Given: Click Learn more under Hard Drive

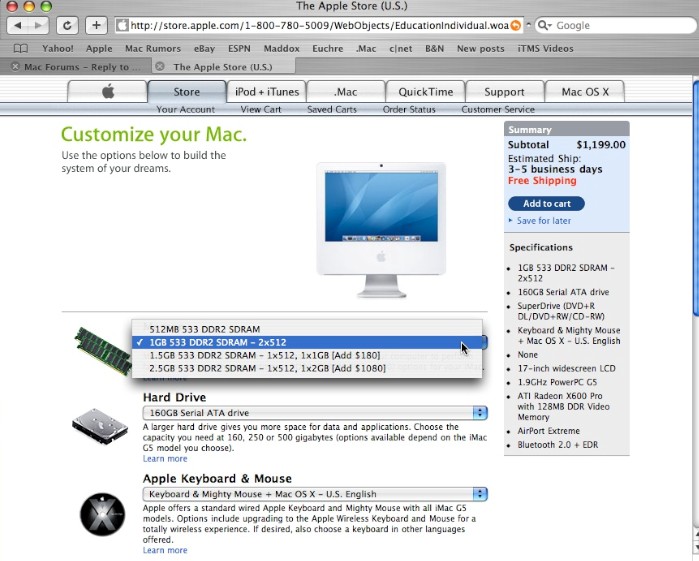Looking at the screenshot, I should coord(165,458).
